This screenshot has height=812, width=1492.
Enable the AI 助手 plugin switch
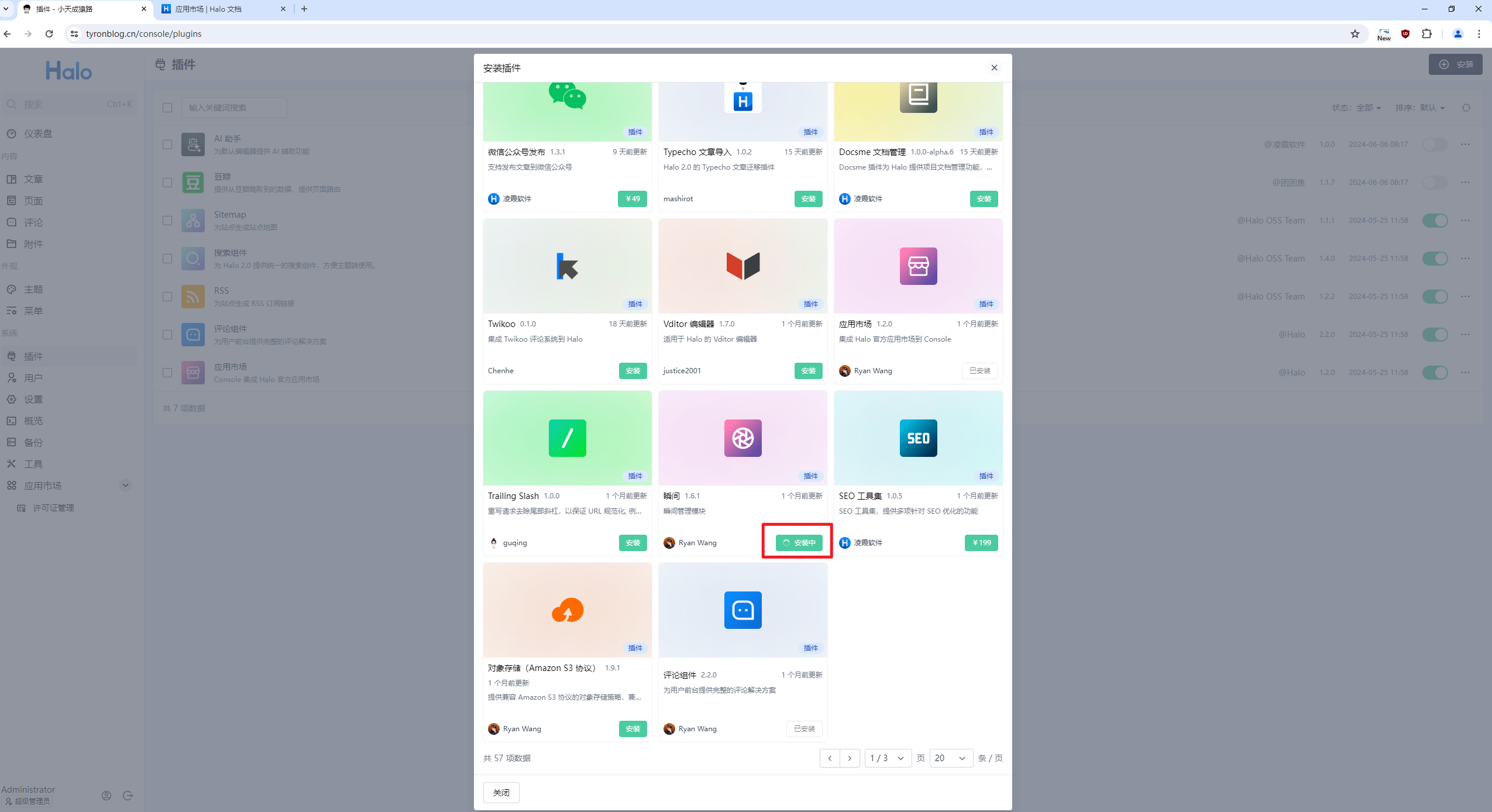[x=1435, y=144]
